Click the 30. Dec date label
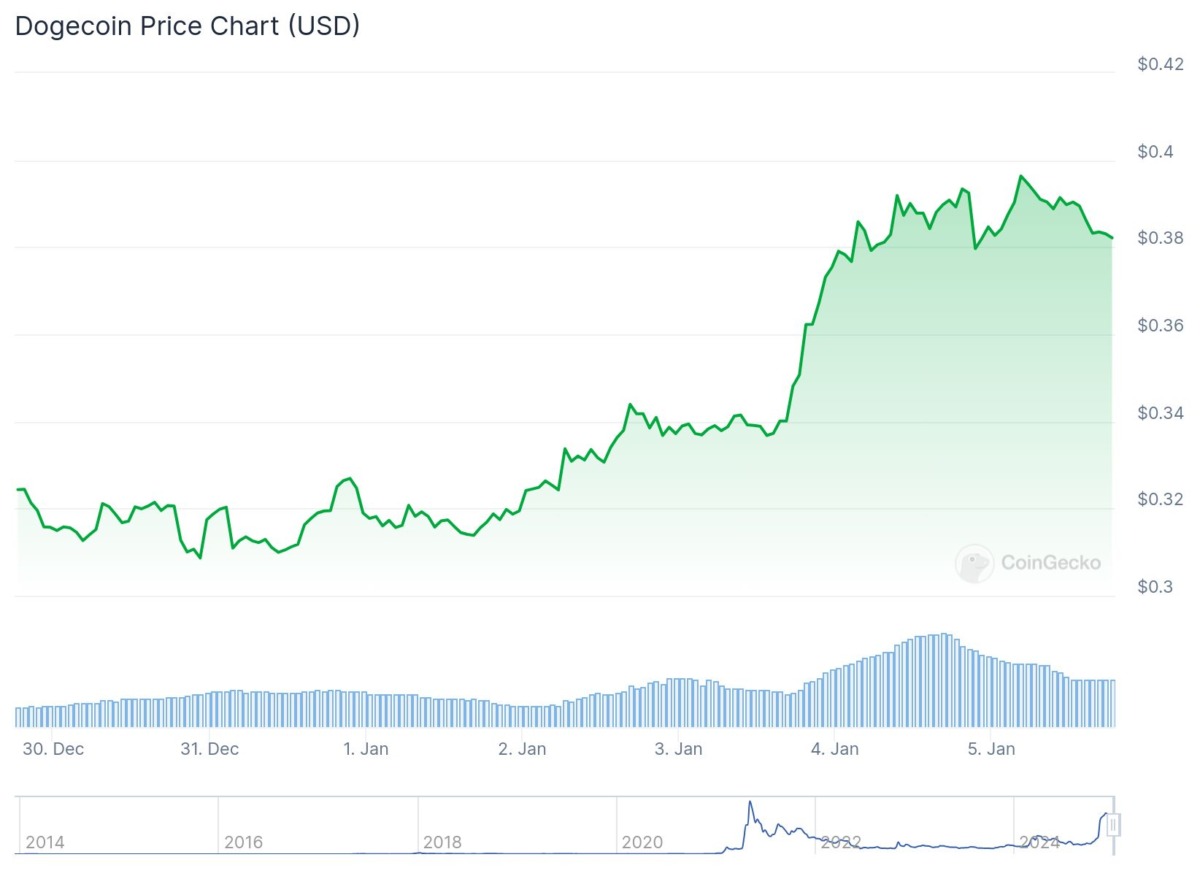 (53, 749)
